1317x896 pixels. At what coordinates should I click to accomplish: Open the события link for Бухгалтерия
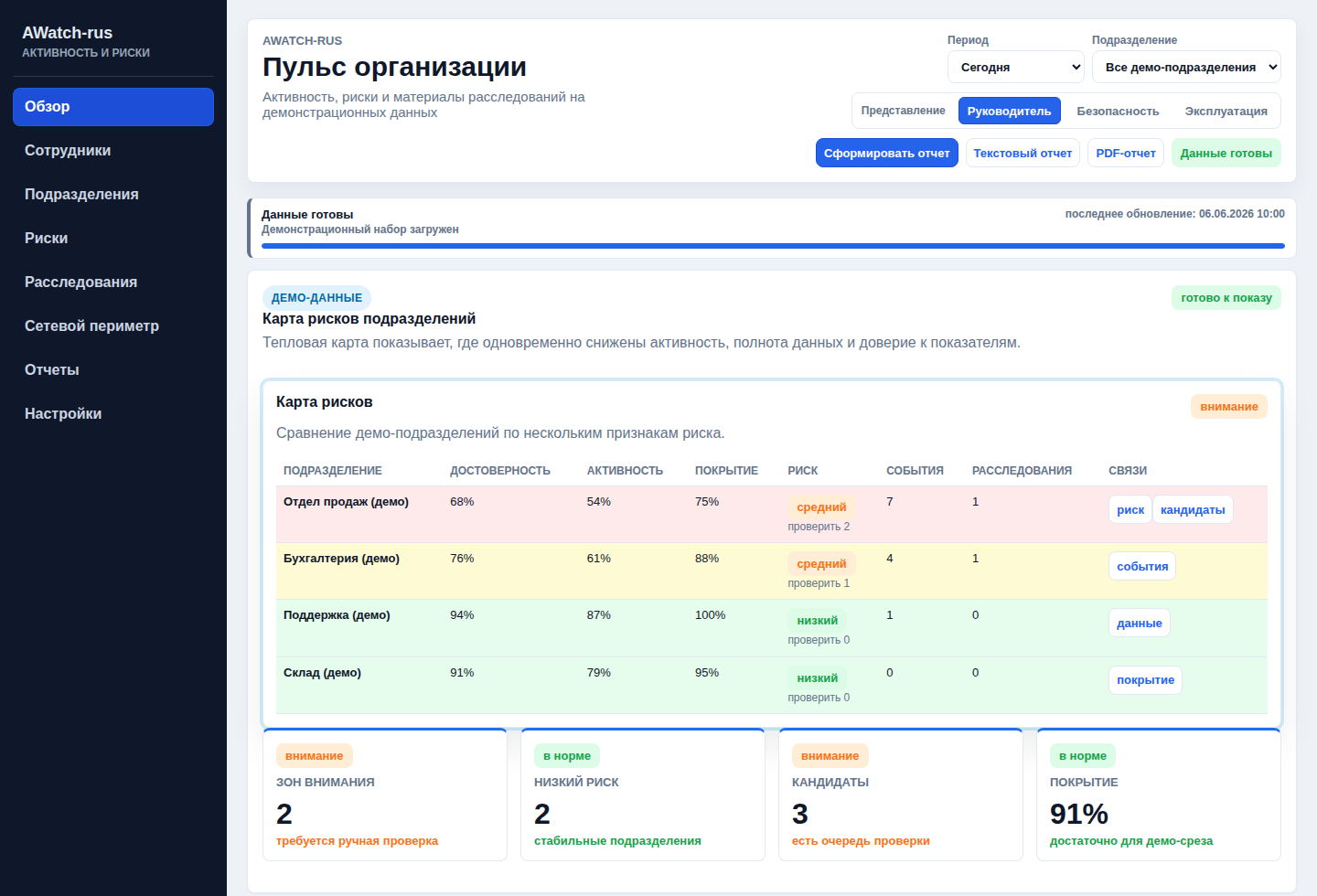click(1142, 566)
